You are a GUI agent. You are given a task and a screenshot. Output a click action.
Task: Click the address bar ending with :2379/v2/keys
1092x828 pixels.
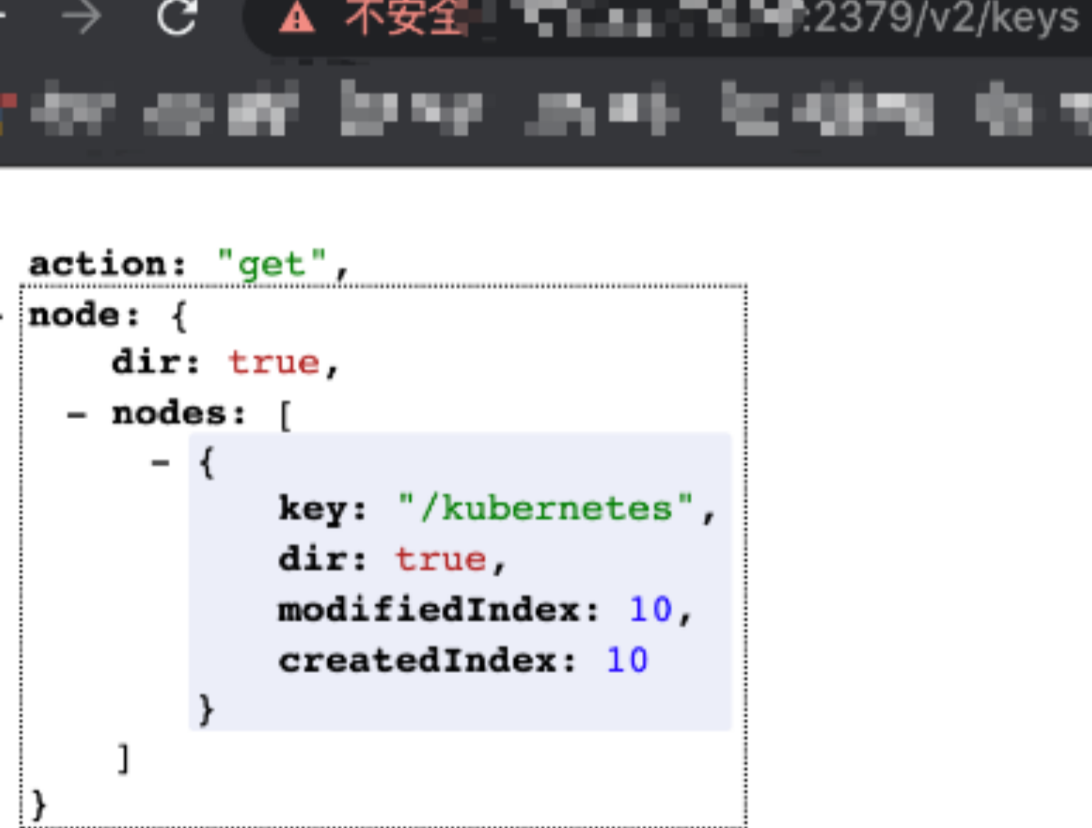[669, 25]
